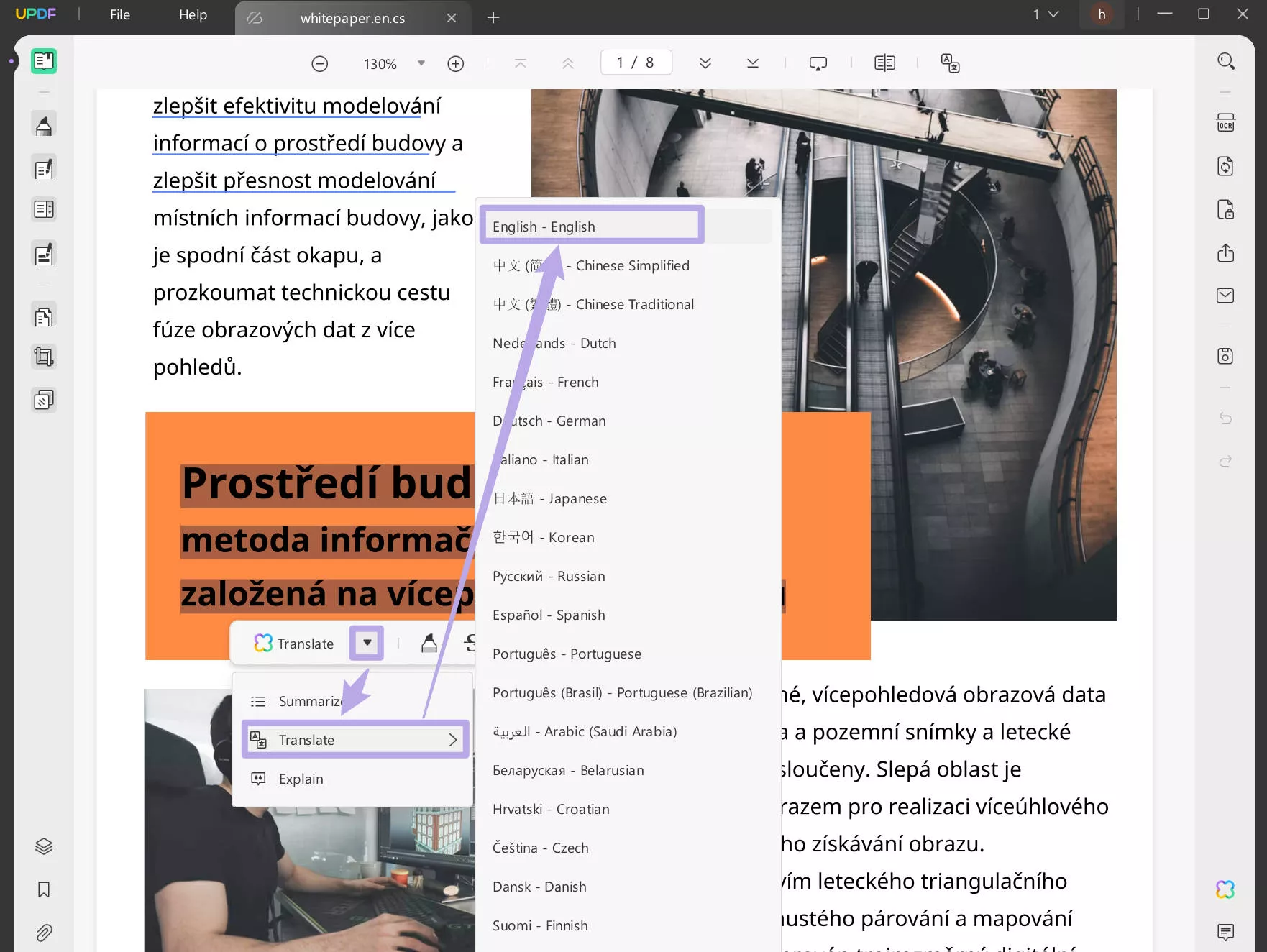This screenshot has width=1267, height=952.
Task: Run OCR on the document
Action: coord(1226,122)
